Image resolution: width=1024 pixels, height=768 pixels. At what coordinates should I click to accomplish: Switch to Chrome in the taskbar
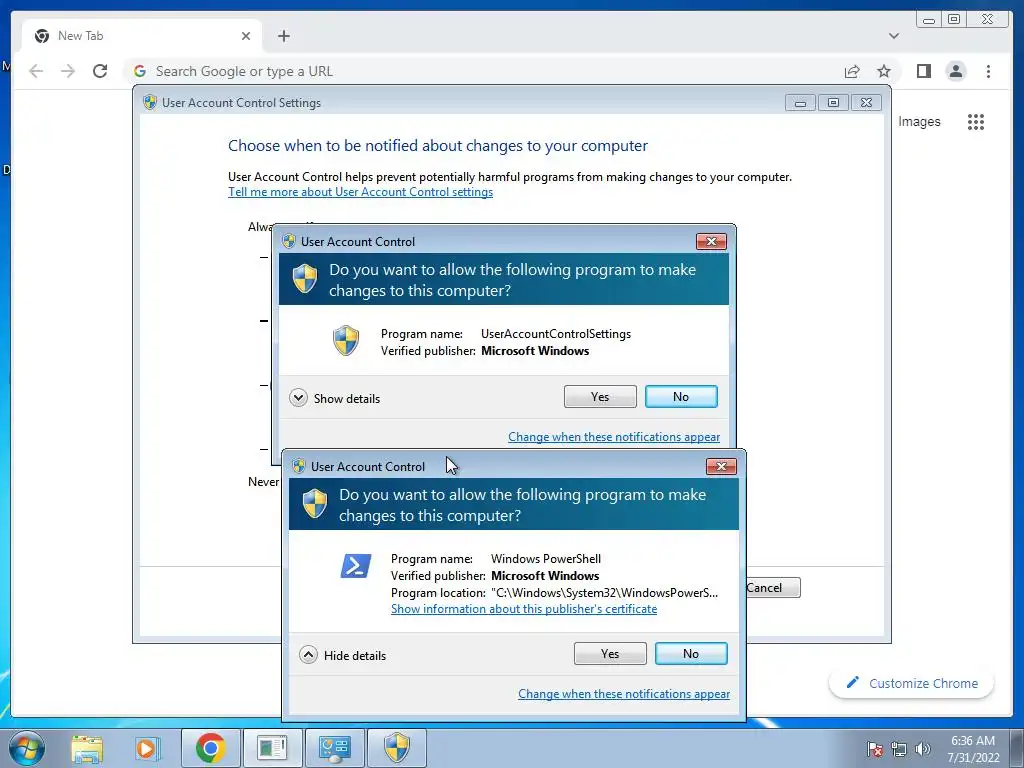coord(210,748)
